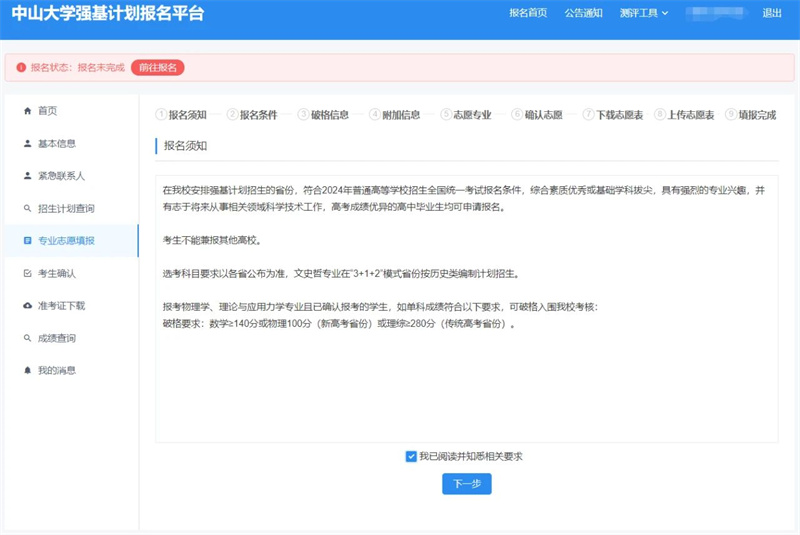Click the form icon beside 专业志愿填报
800x535 pixels.
point(28,241)
